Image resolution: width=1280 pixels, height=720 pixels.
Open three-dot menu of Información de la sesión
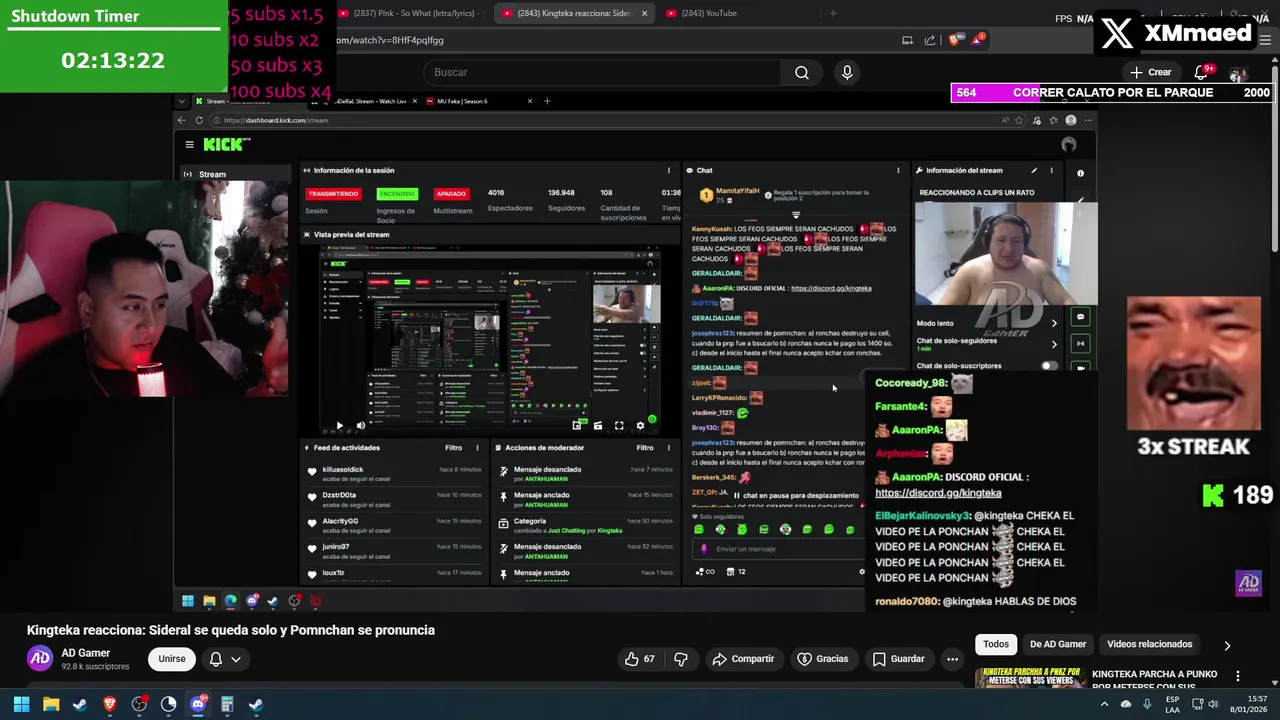point(668,170)
